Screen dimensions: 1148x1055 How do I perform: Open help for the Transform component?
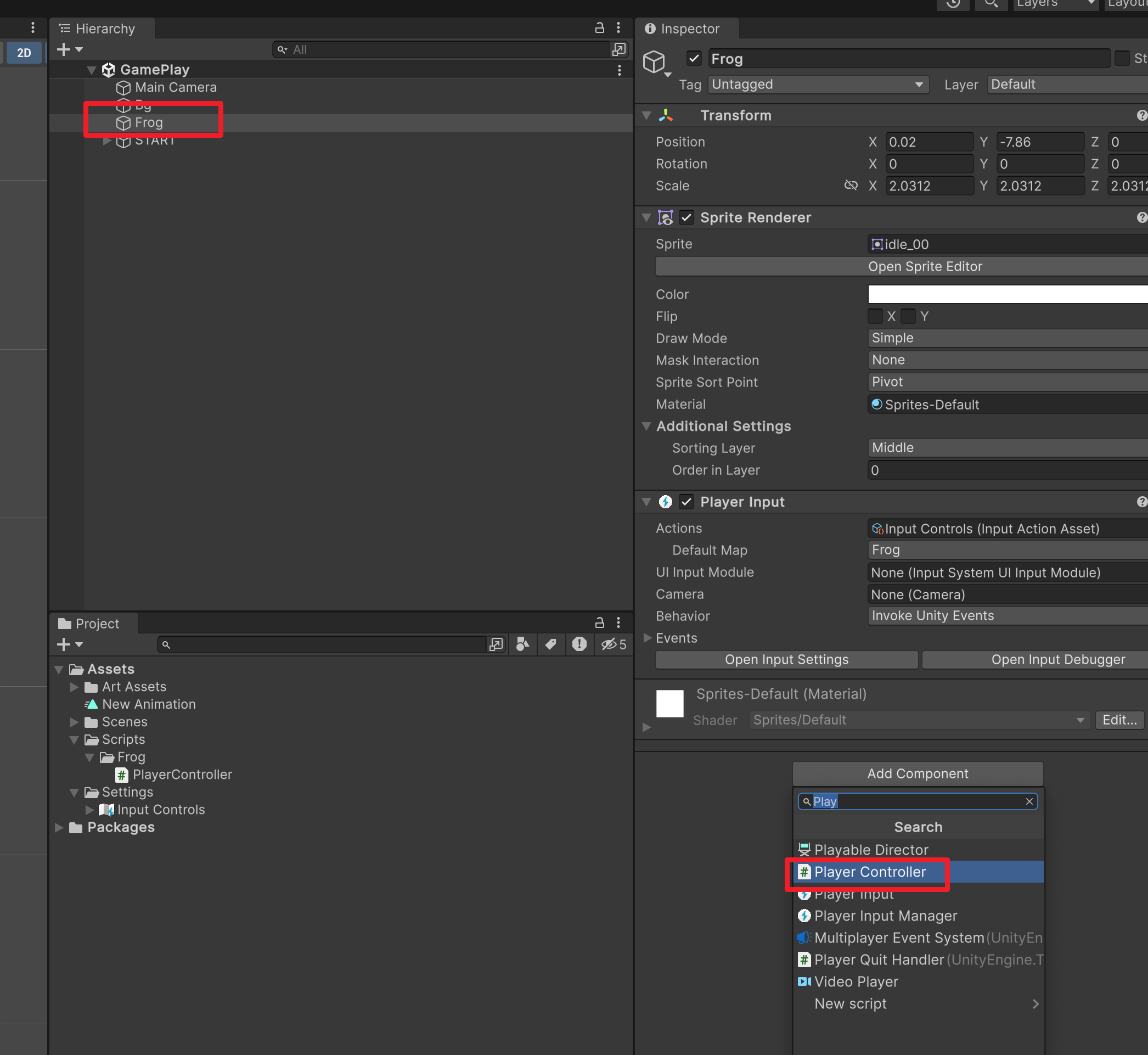[x=1142, y=115]
